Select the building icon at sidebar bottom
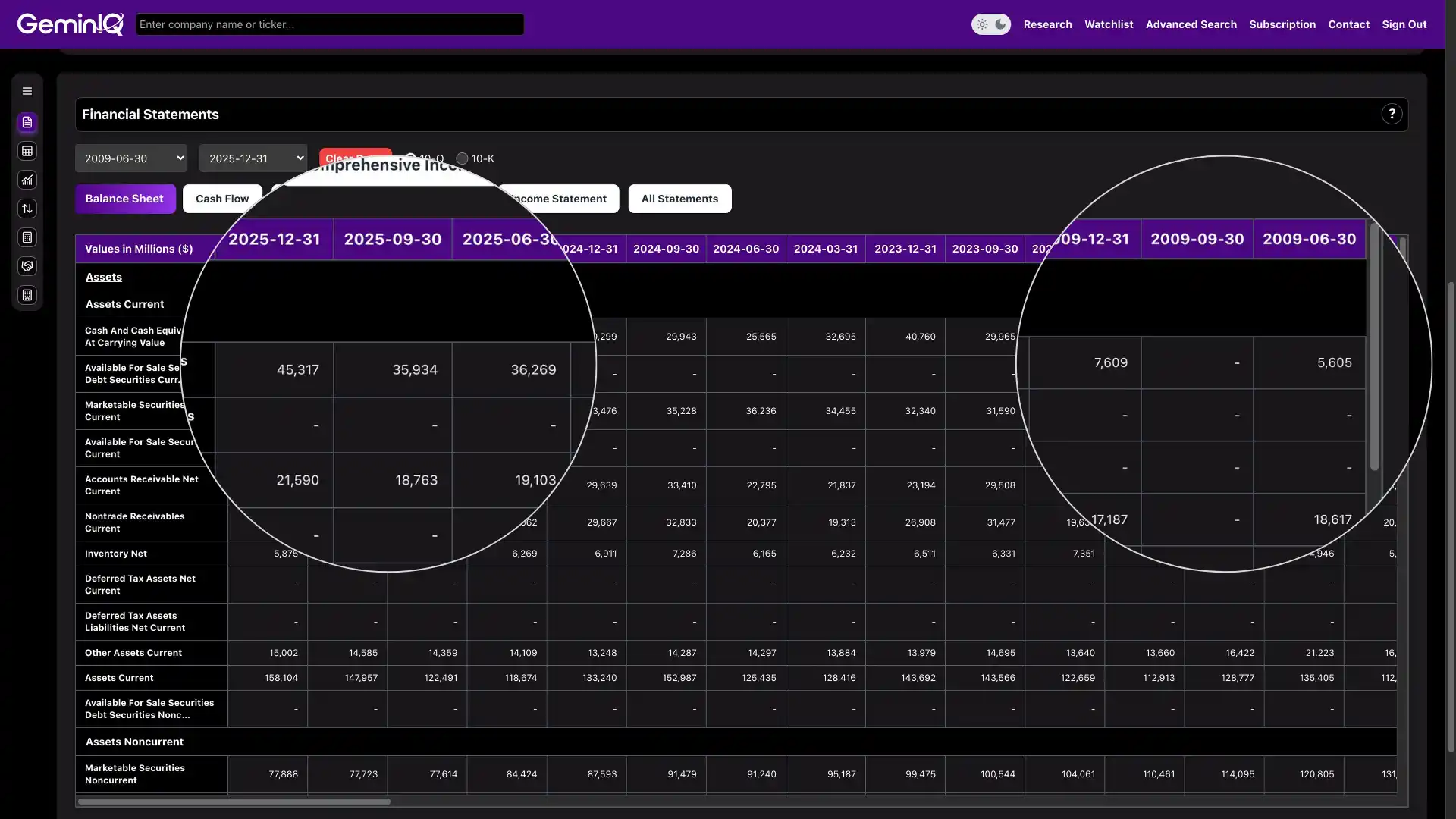The width and height of the screenshot is (1456, 819). pyautogui.click(x=27, y=295)
